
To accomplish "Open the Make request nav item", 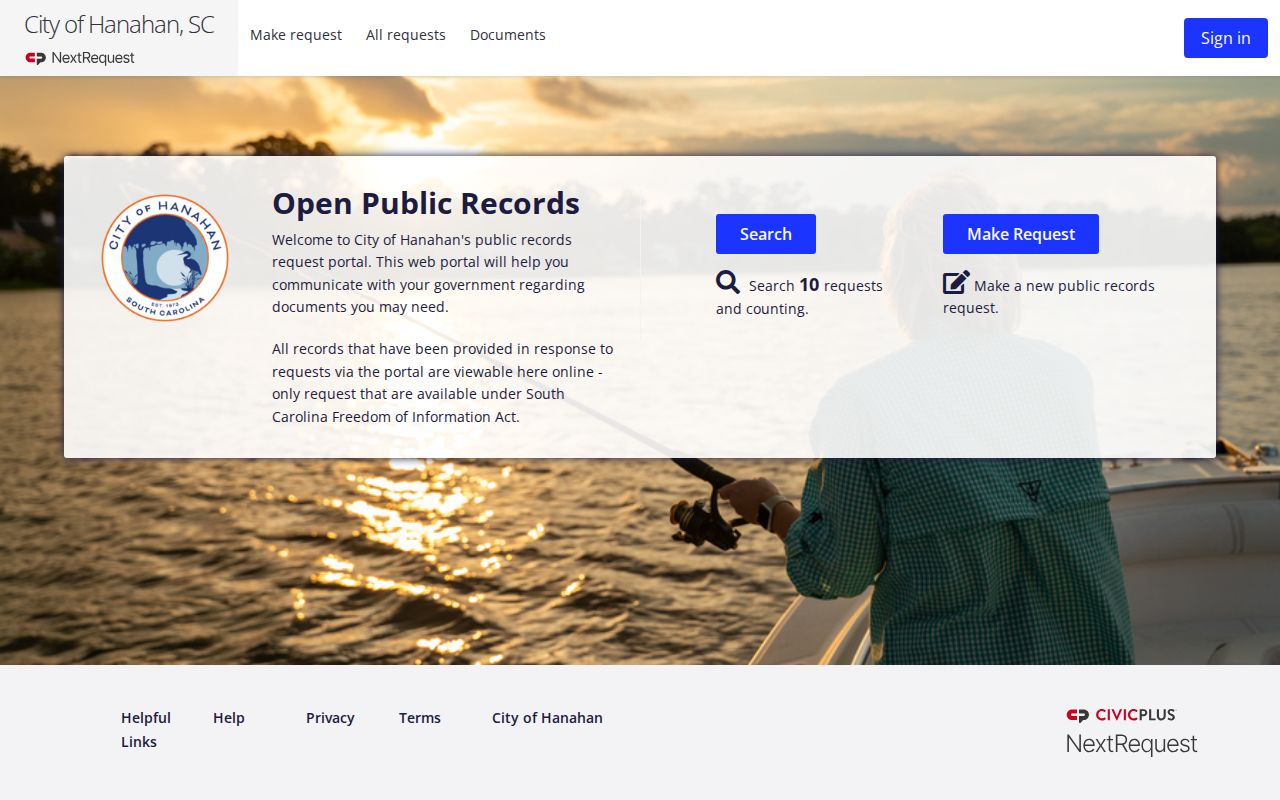I will 296,35.
